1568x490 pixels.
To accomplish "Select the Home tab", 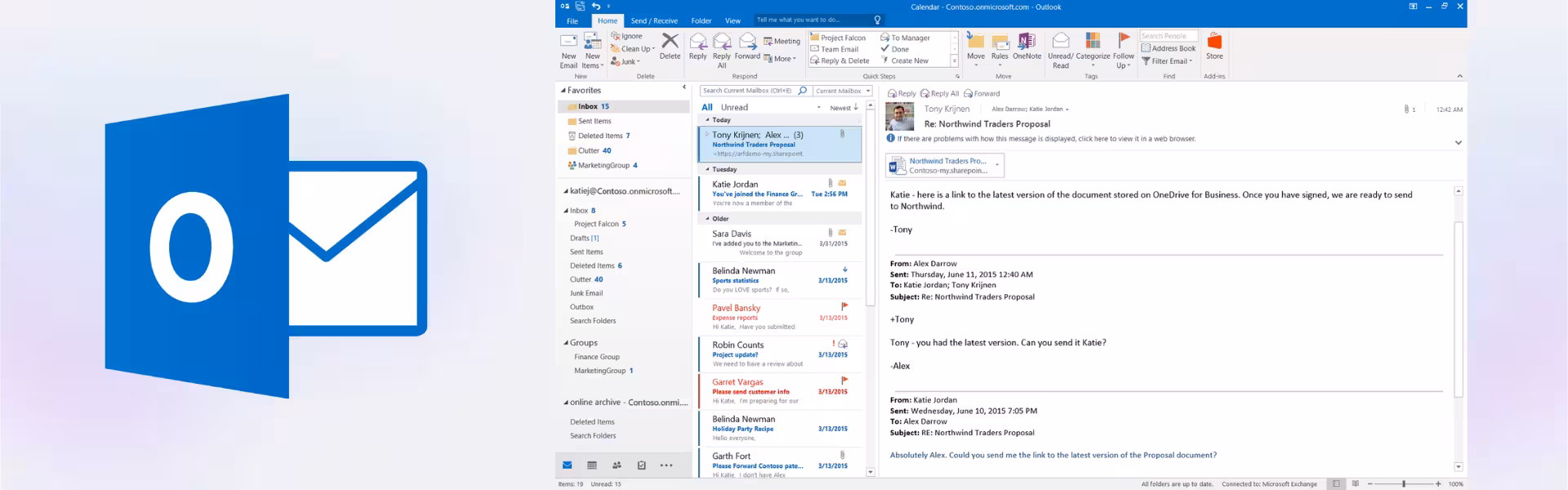I will pyautogui.click(x=608, y=20).
